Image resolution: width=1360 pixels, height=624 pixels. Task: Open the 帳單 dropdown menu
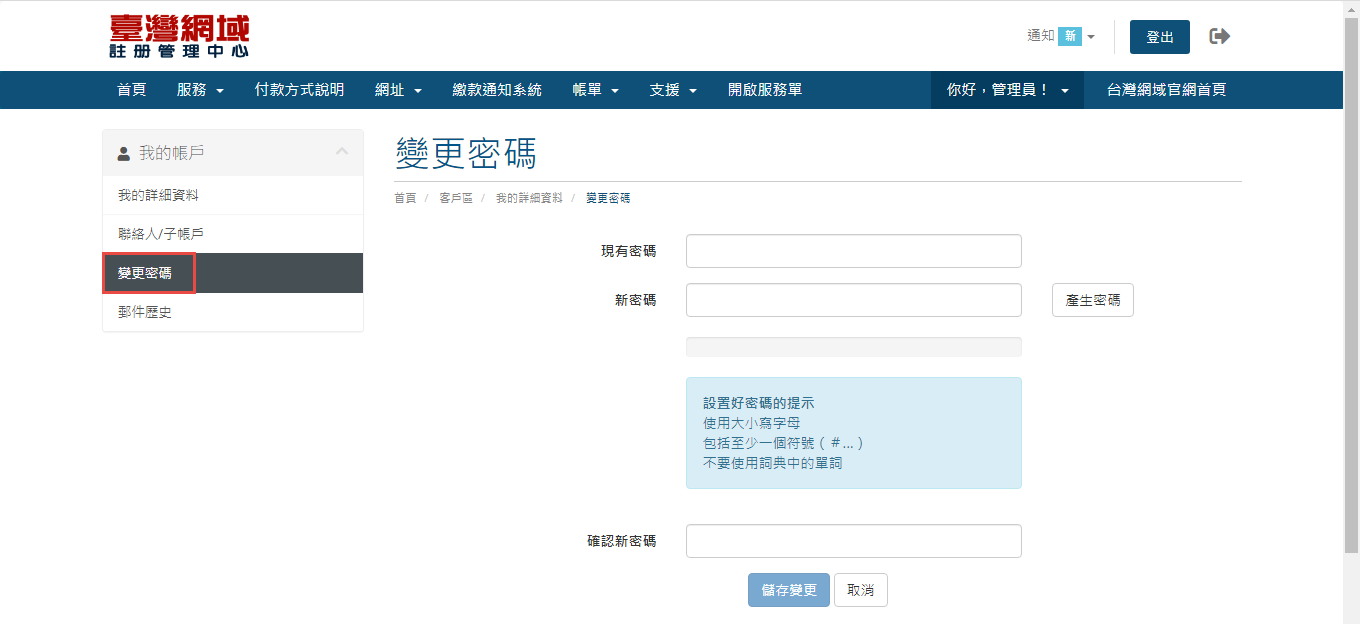tap(596, 90)
